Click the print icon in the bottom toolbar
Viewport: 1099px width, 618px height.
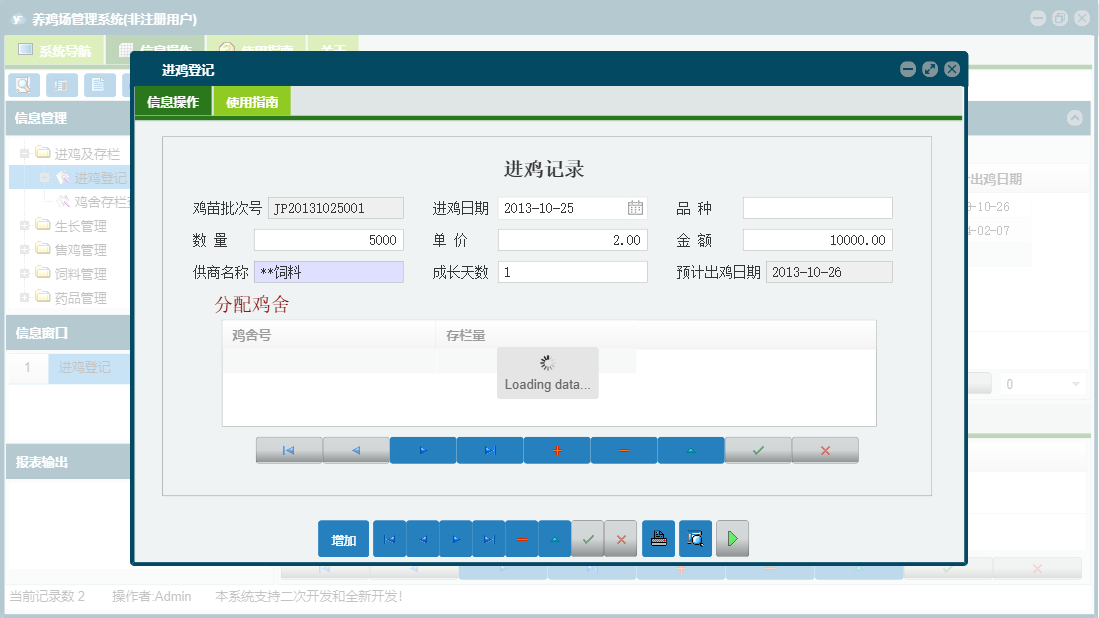click(x=659, y=538)
